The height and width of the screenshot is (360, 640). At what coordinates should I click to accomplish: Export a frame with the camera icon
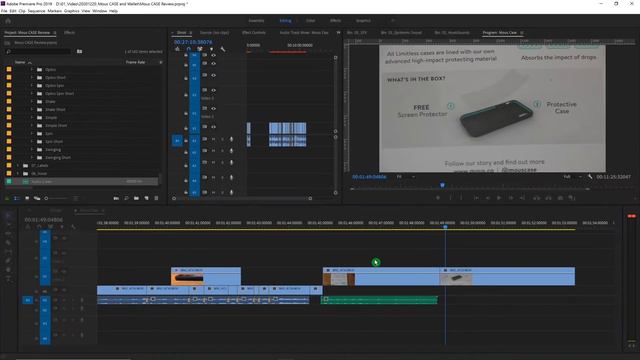(x=560, y=198)
